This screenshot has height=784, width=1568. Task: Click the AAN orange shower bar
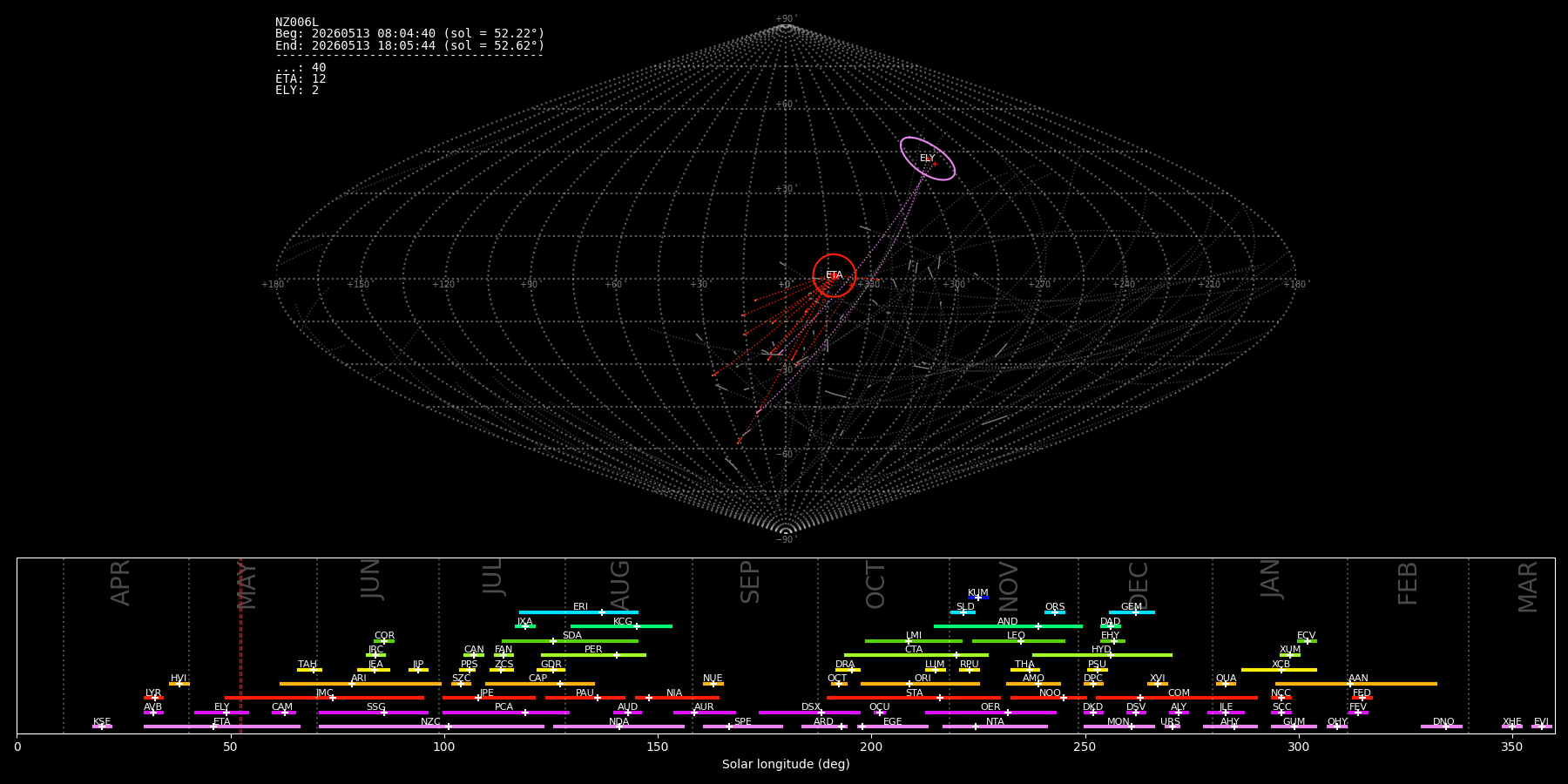point(1356,684)
